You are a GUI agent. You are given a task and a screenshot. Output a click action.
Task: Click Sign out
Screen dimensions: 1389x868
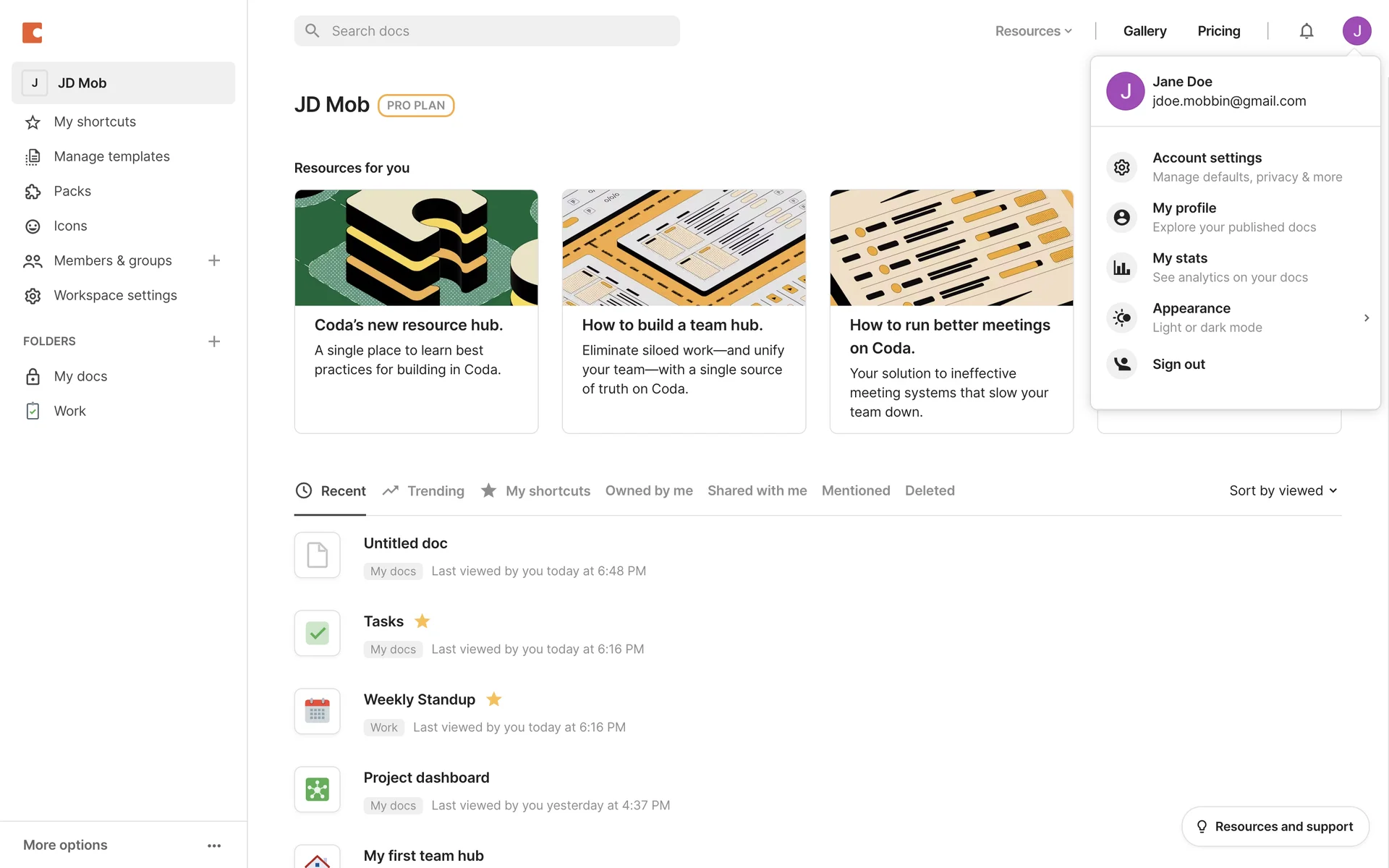click(1178, 364)
